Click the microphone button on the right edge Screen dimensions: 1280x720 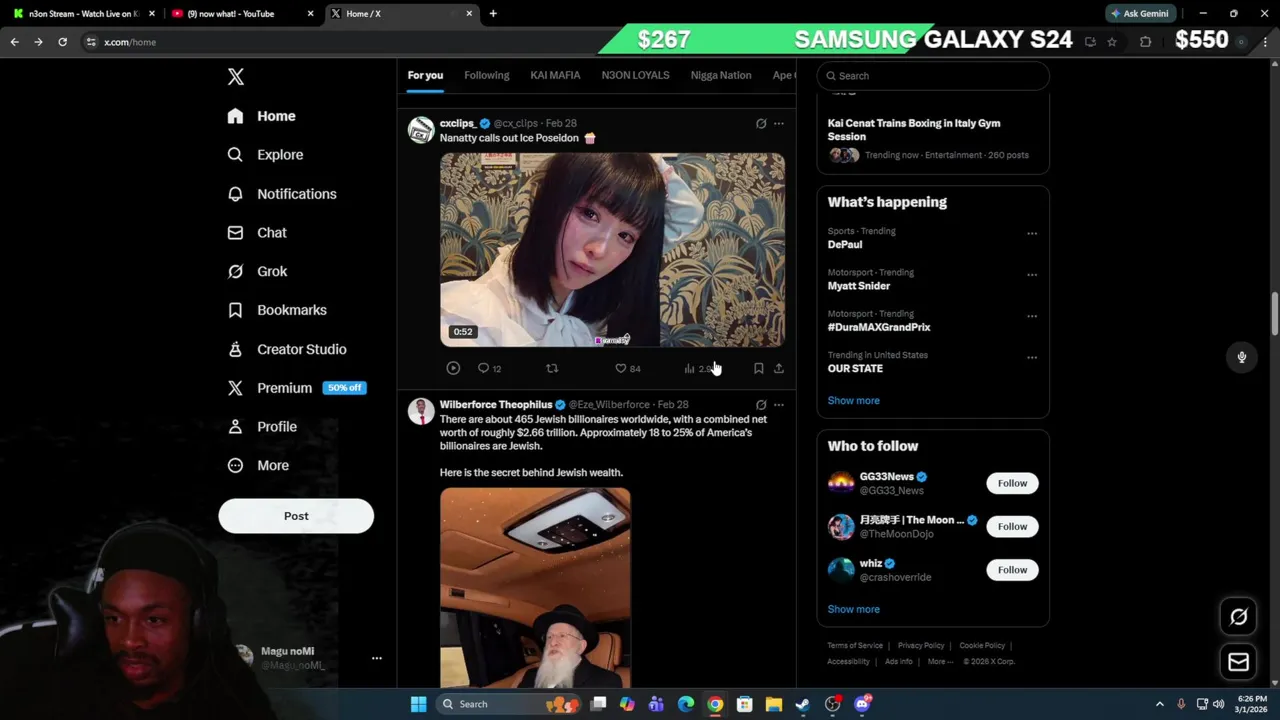point(1242,357)
